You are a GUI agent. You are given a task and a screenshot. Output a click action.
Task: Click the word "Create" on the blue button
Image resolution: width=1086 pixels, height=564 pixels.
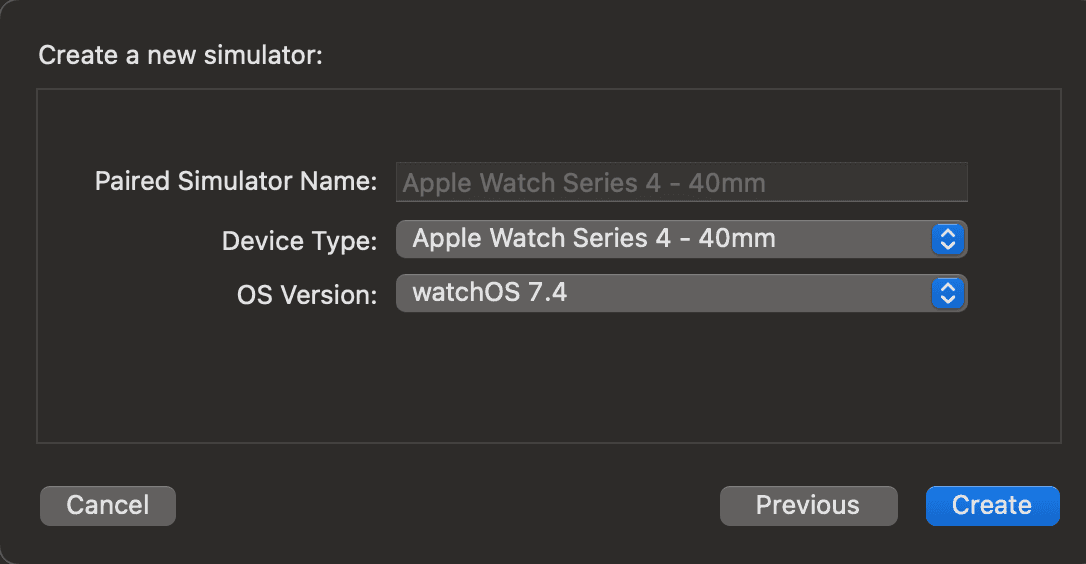[x=992, y=506]
